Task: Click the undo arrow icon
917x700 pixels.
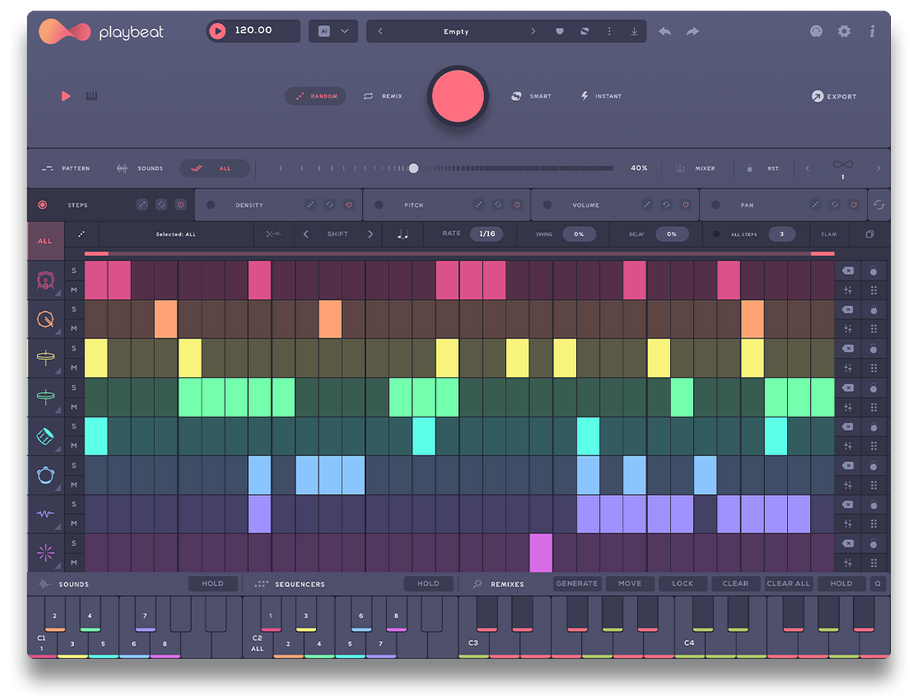Action: point(665,31)
